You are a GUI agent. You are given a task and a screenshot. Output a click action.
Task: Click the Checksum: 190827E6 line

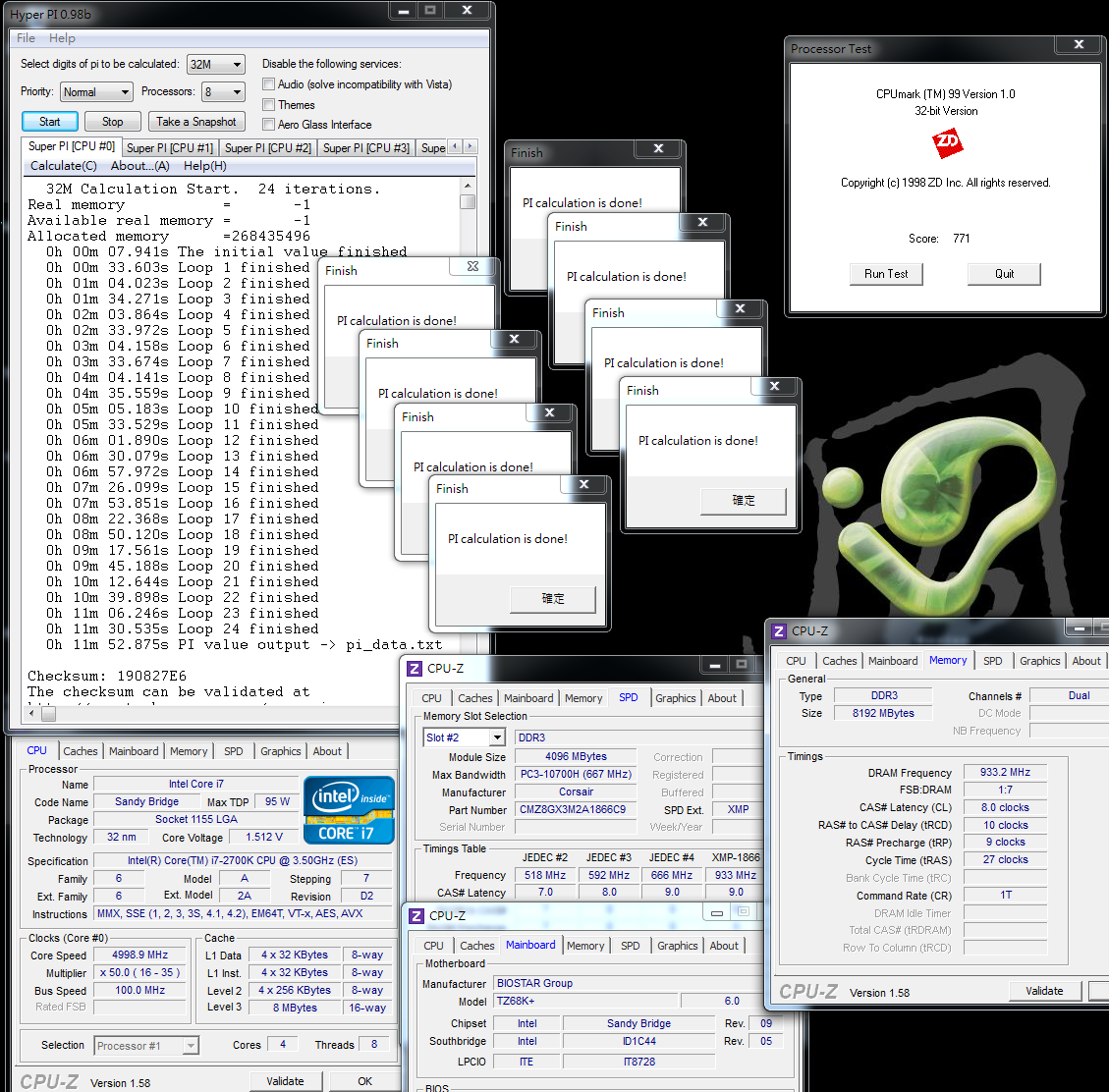(x=107, y=677)
